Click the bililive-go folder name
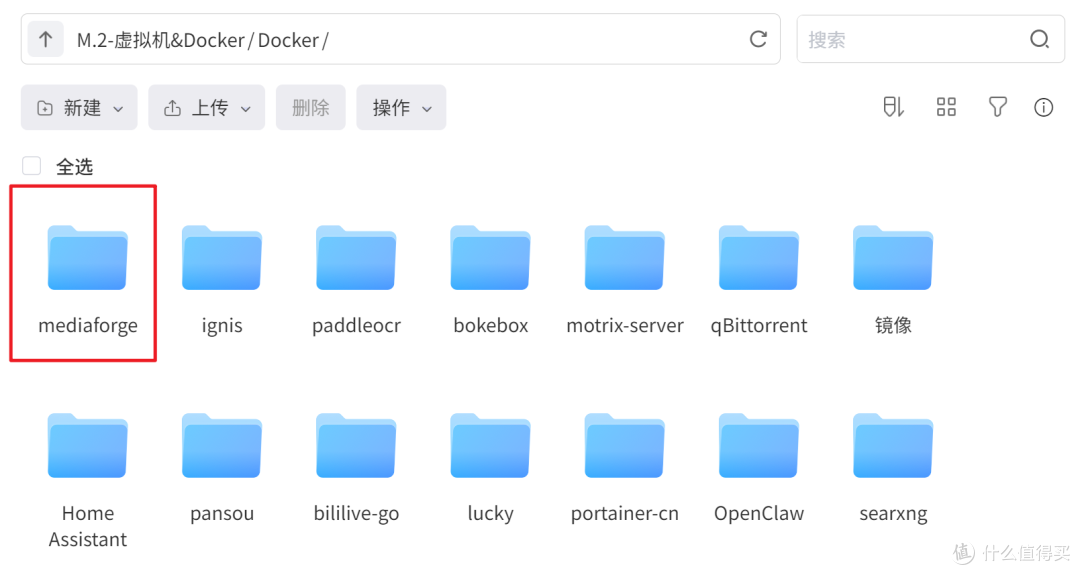The image size is (1080, 575). coord(356,514)
